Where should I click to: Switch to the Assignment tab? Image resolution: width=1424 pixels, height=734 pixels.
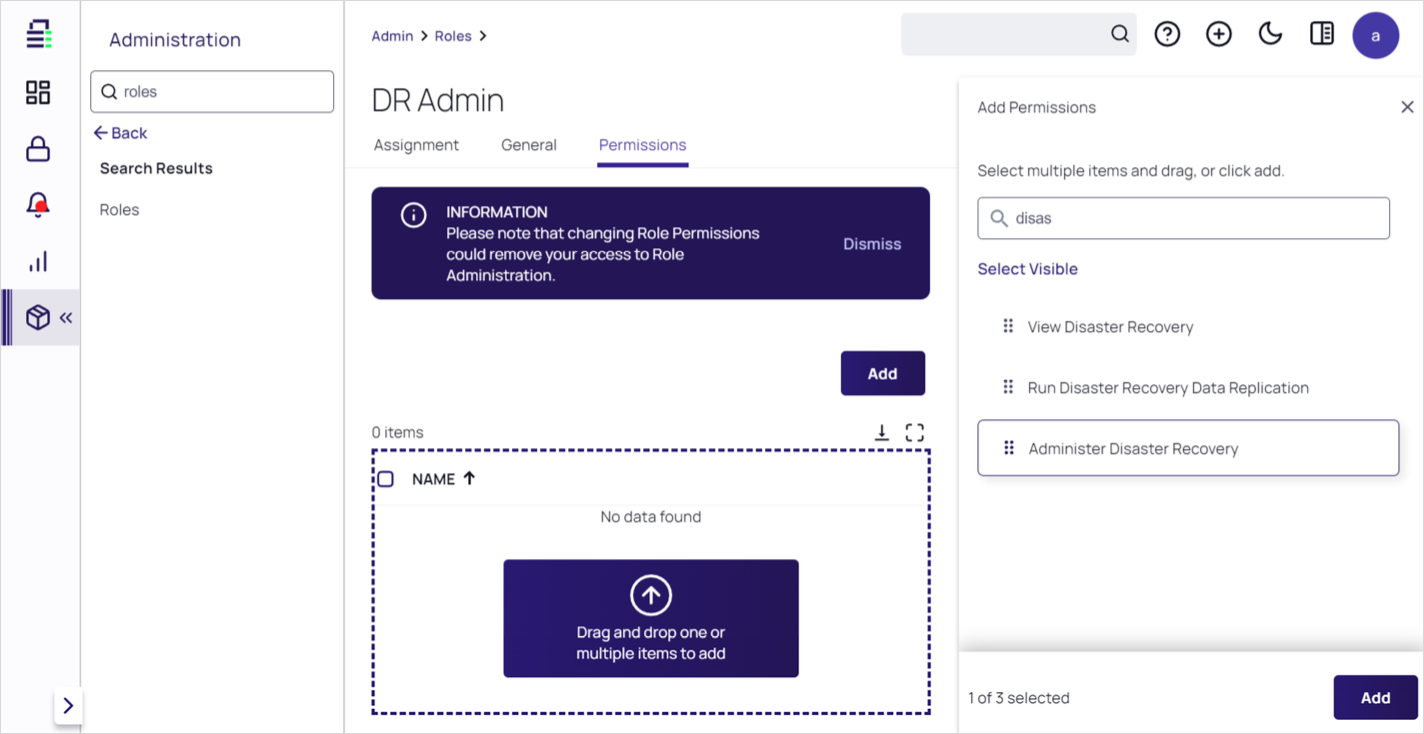(416, 145)
